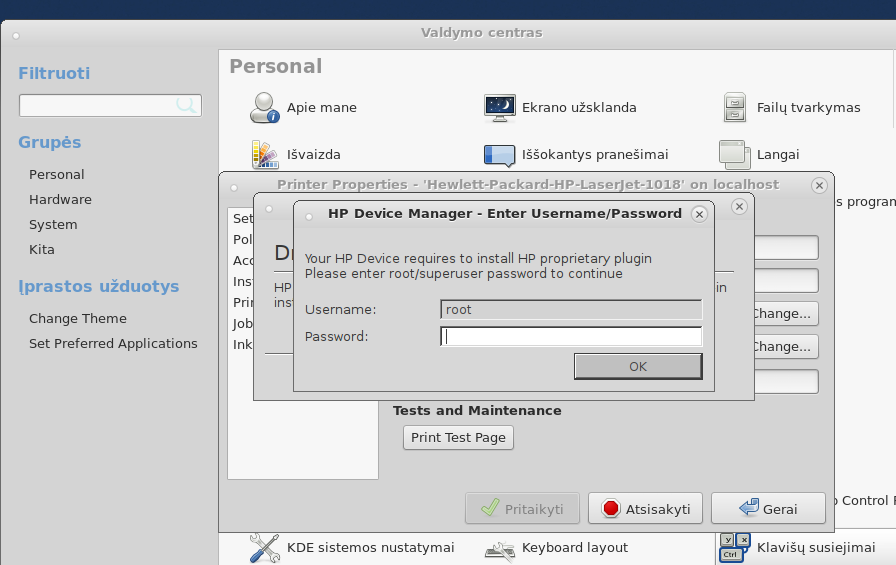Select Kita group in sidebar
This screenshot has height=565, width=896.
click(x=42, y=250)
